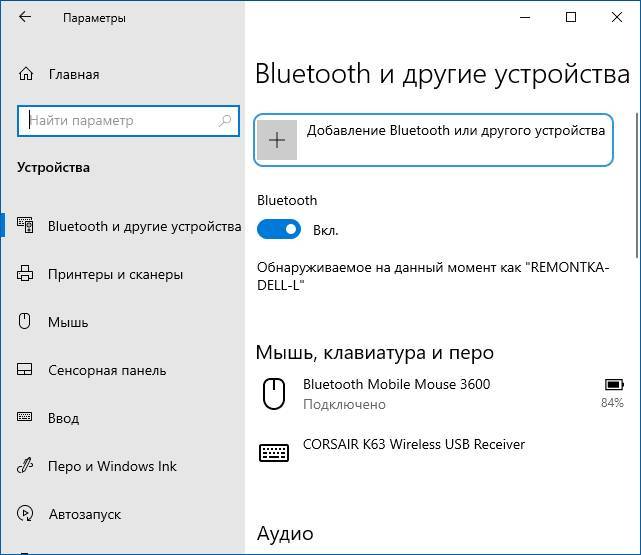The image size is (641, 555).
Task: Open Принтеры и сканеры section
Action: 123,274
